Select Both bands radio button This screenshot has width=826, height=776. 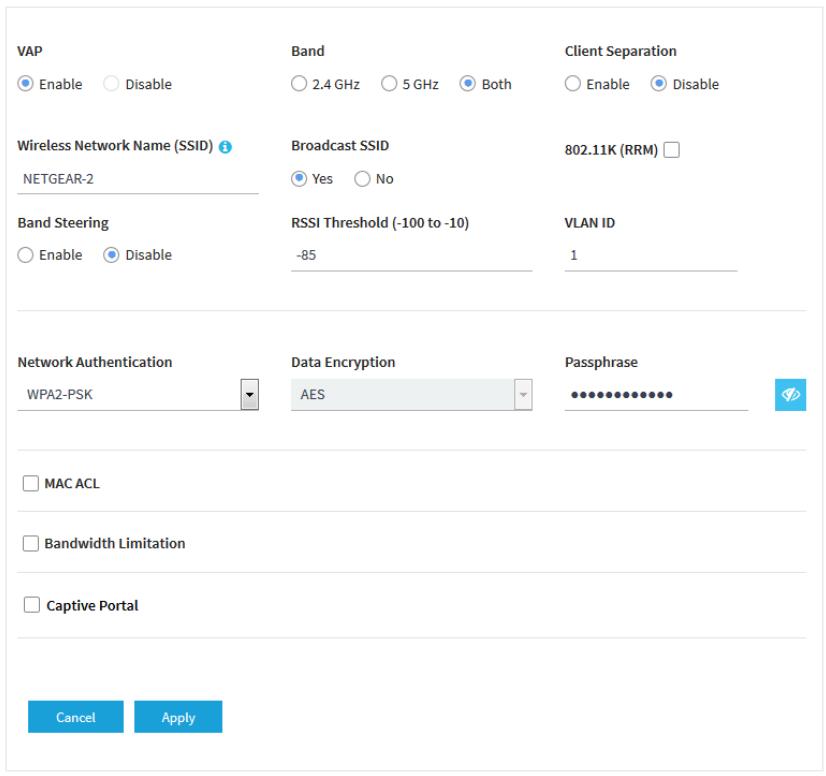[x=467, y=84]
